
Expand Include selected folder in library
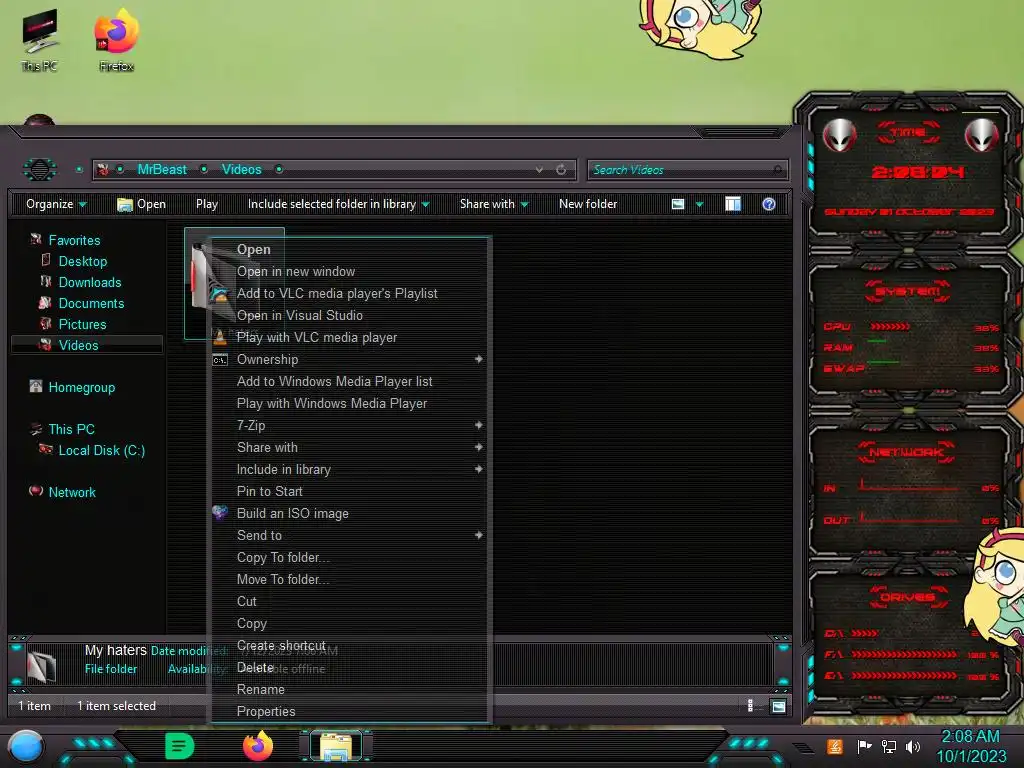[x=338, y=204]
